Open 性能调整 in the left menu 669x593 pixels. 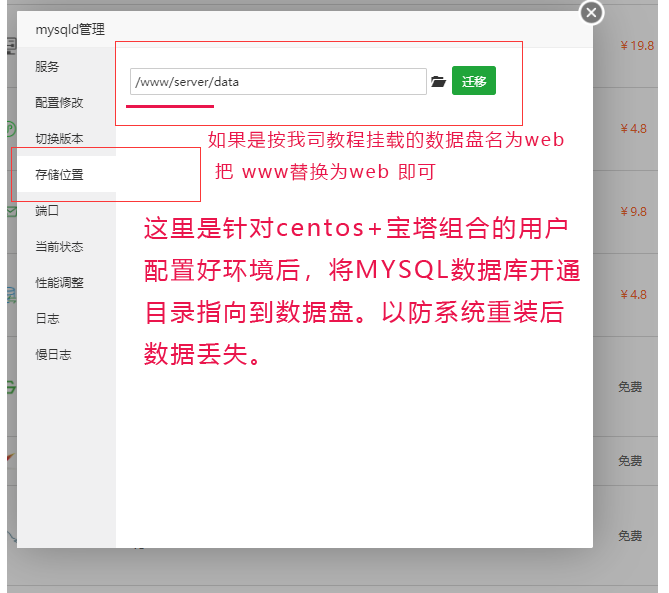point(59,283)
